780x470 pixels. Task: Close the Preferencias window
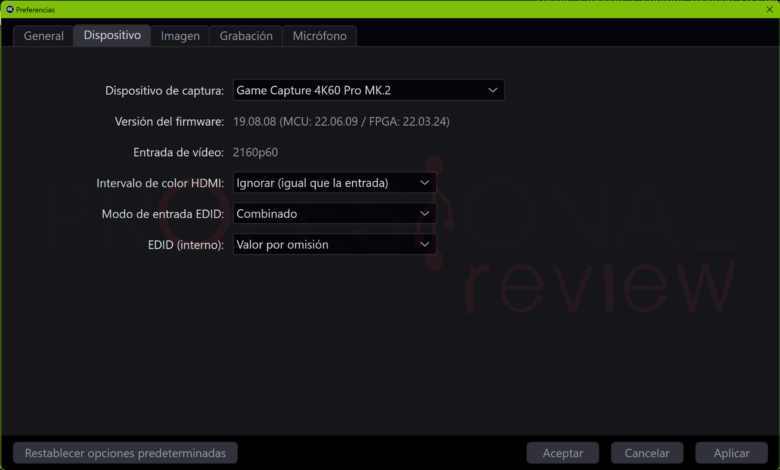point(769,9)
